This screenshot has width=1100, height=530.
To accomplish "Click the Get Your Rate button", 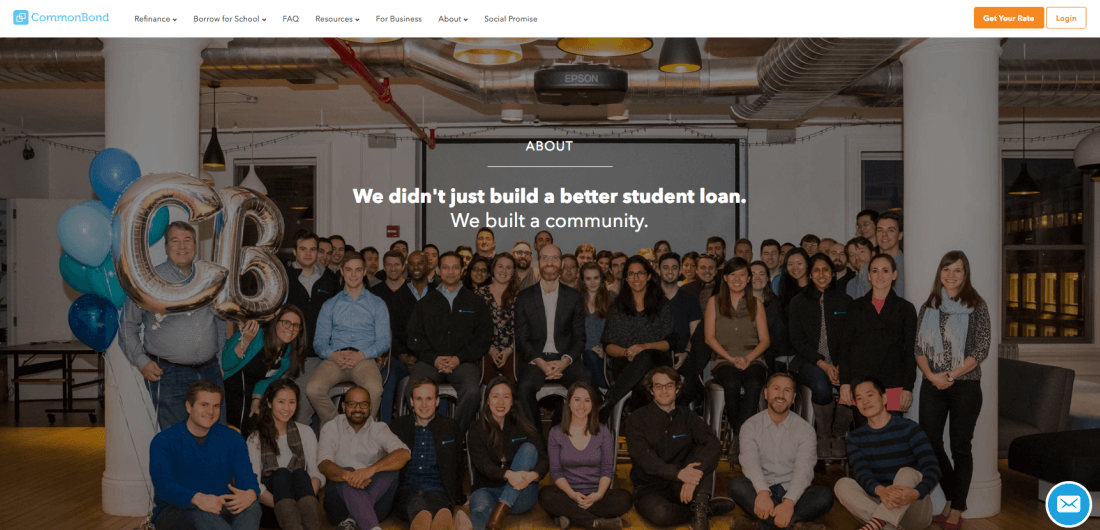I will [1008, 18].
